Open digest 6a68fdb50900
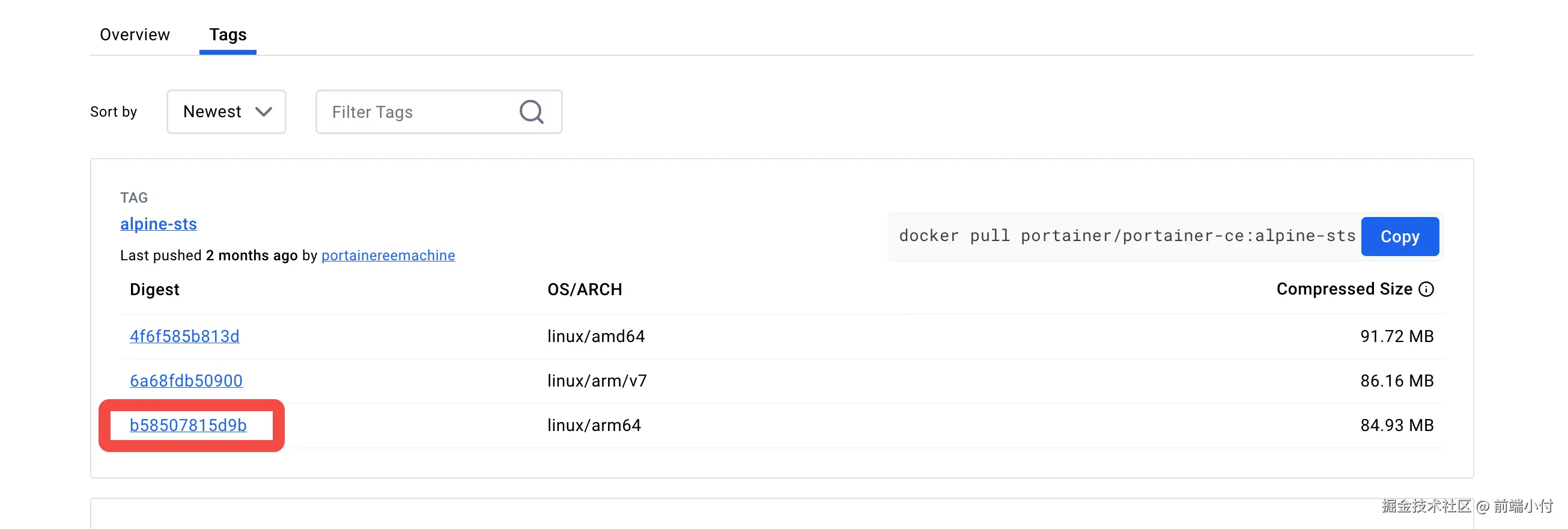The width and height of the screenshot is (1568, 529). pyautogui.click(x=186, y=381)
